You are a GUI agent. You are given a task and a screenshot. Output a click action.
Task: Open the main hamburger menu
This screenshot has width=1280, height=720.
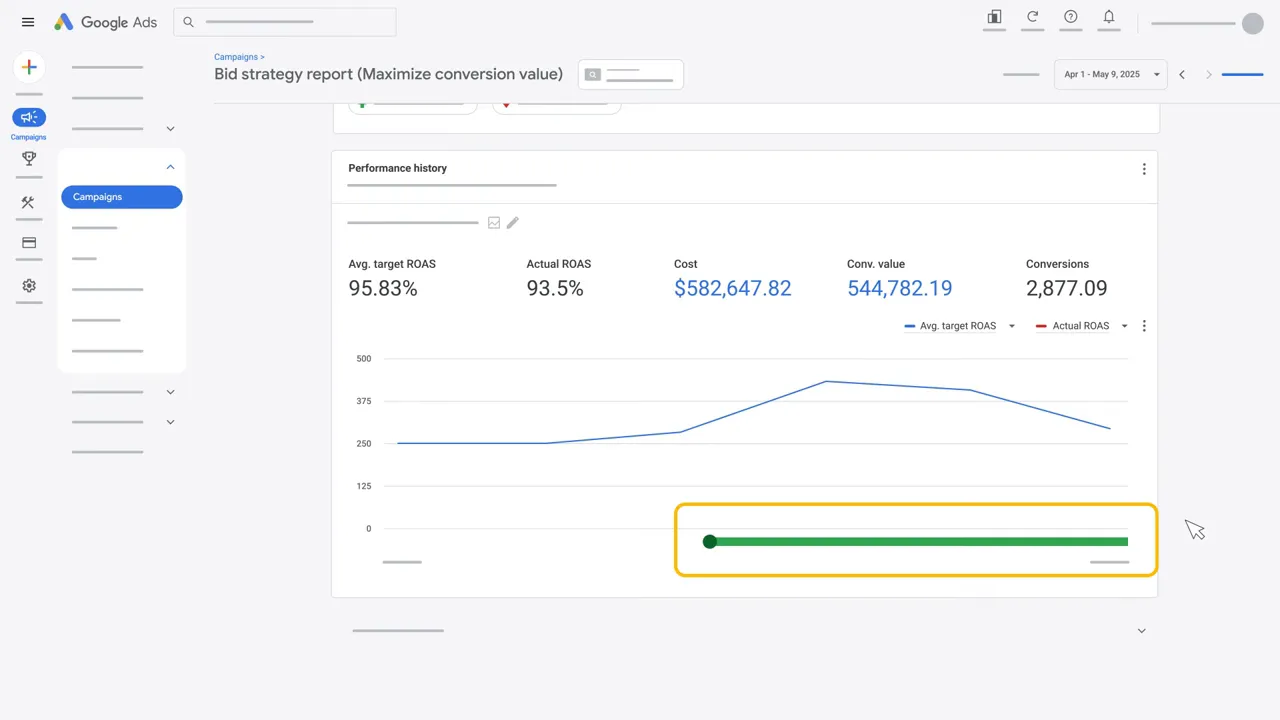click(x=28, y=22)
